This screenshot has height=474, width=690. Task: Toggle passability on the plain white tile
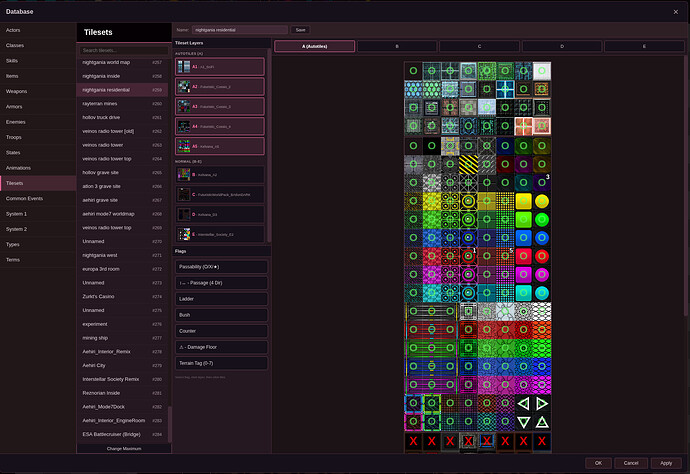click(x=542, y=71)
